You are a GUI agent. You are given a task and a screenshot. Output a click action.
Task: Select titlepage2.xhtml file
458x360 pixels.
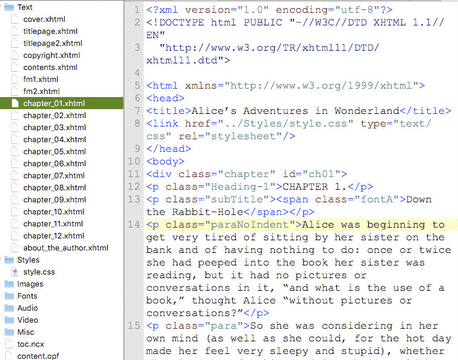pyautogui.click(x=53, y=43)
